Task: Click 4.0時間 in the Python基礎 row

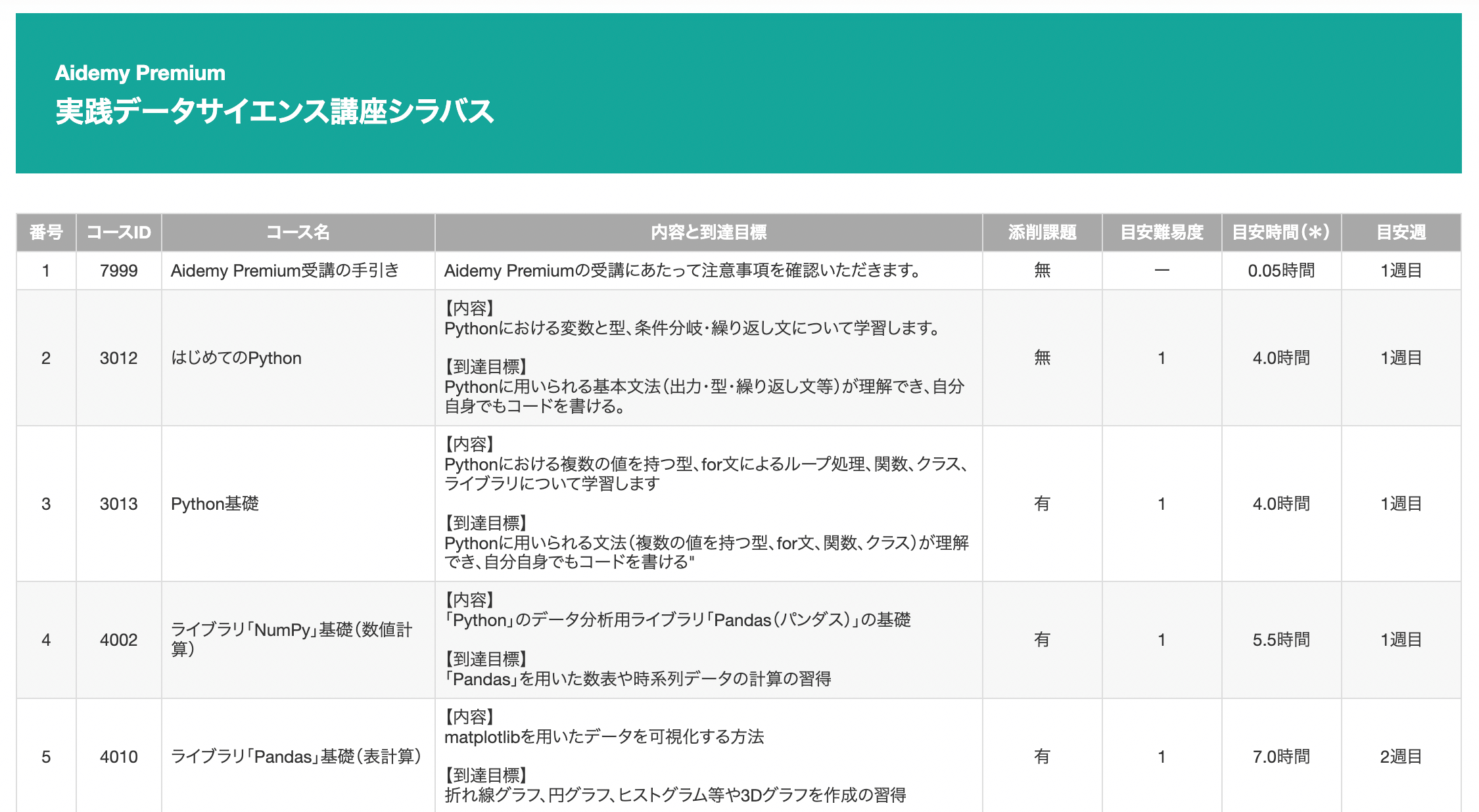Action: tap(1281, 504)
